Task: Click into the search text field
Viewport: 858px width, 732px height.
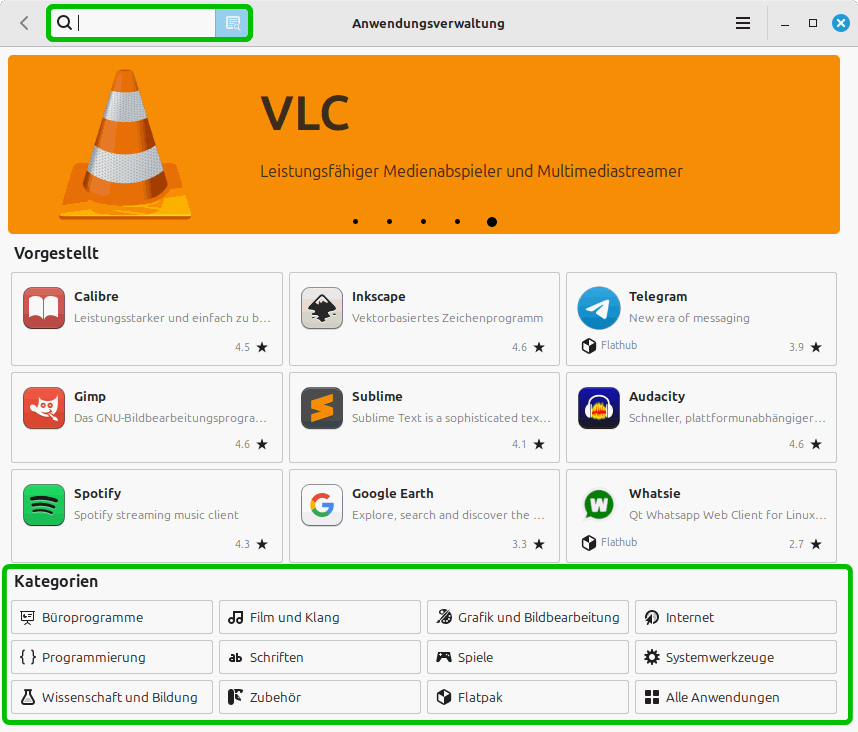Action: [x=145, y=23]
